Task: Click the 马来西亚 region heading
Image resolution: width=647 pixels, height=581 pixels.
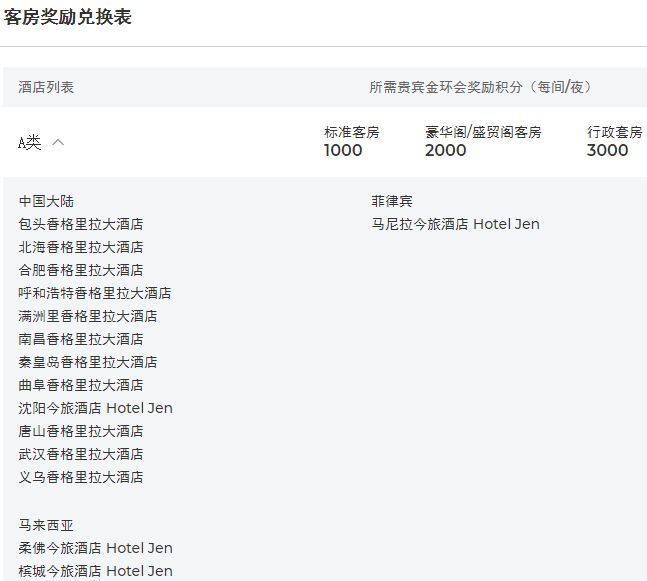Action: click(x=46, y=525)
